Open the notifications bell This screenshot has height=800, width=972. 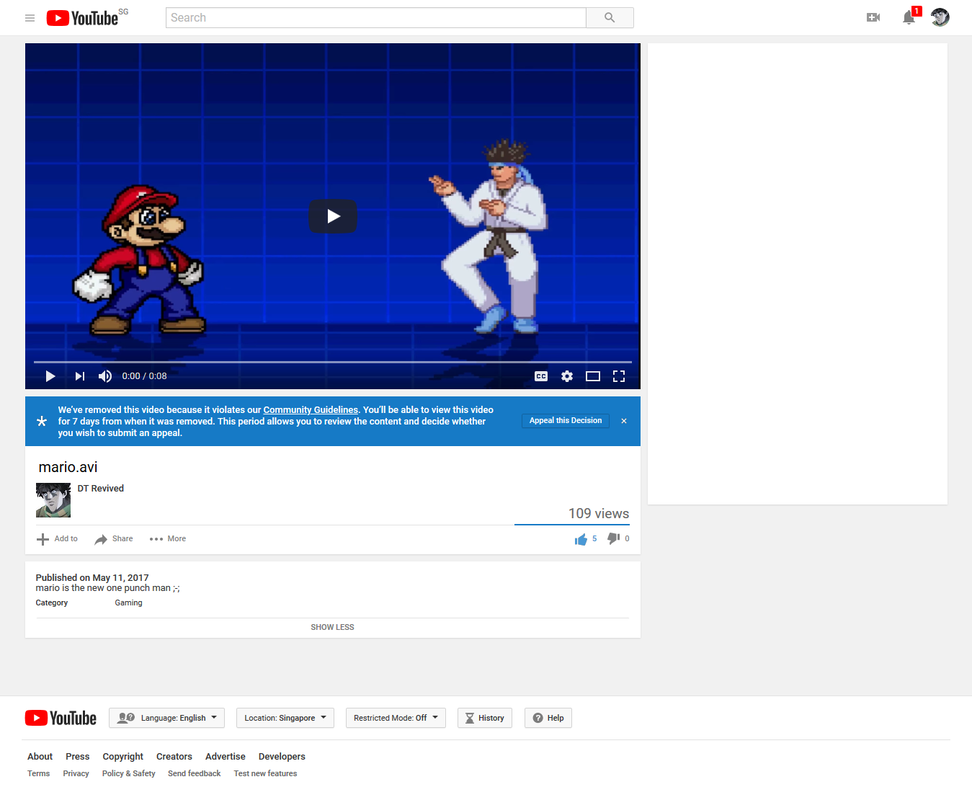(909, 17)
